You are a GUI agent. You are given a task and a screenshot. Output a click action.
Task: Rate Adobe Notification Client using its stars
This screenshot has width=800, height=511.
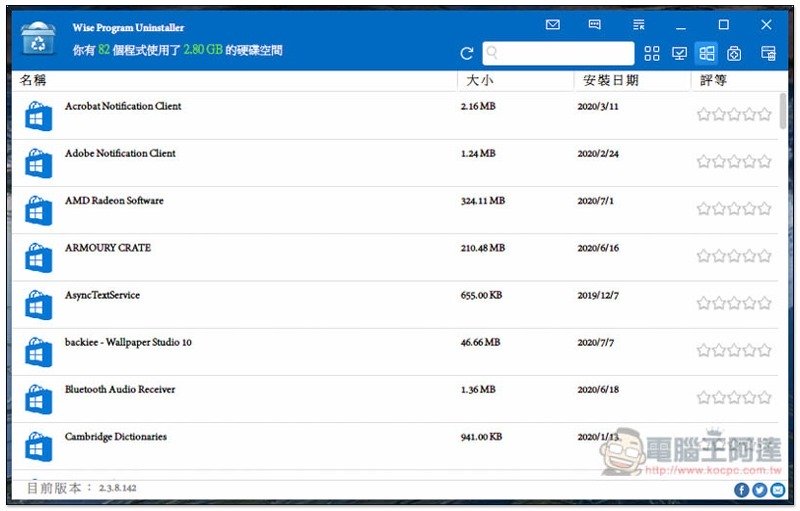pos(734,162)
